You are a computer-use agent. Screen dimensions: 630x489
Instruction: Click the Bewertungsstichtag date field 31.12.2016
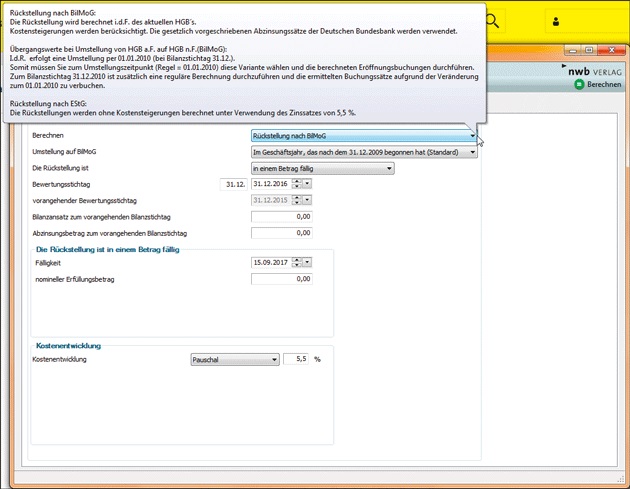[270, 184]
